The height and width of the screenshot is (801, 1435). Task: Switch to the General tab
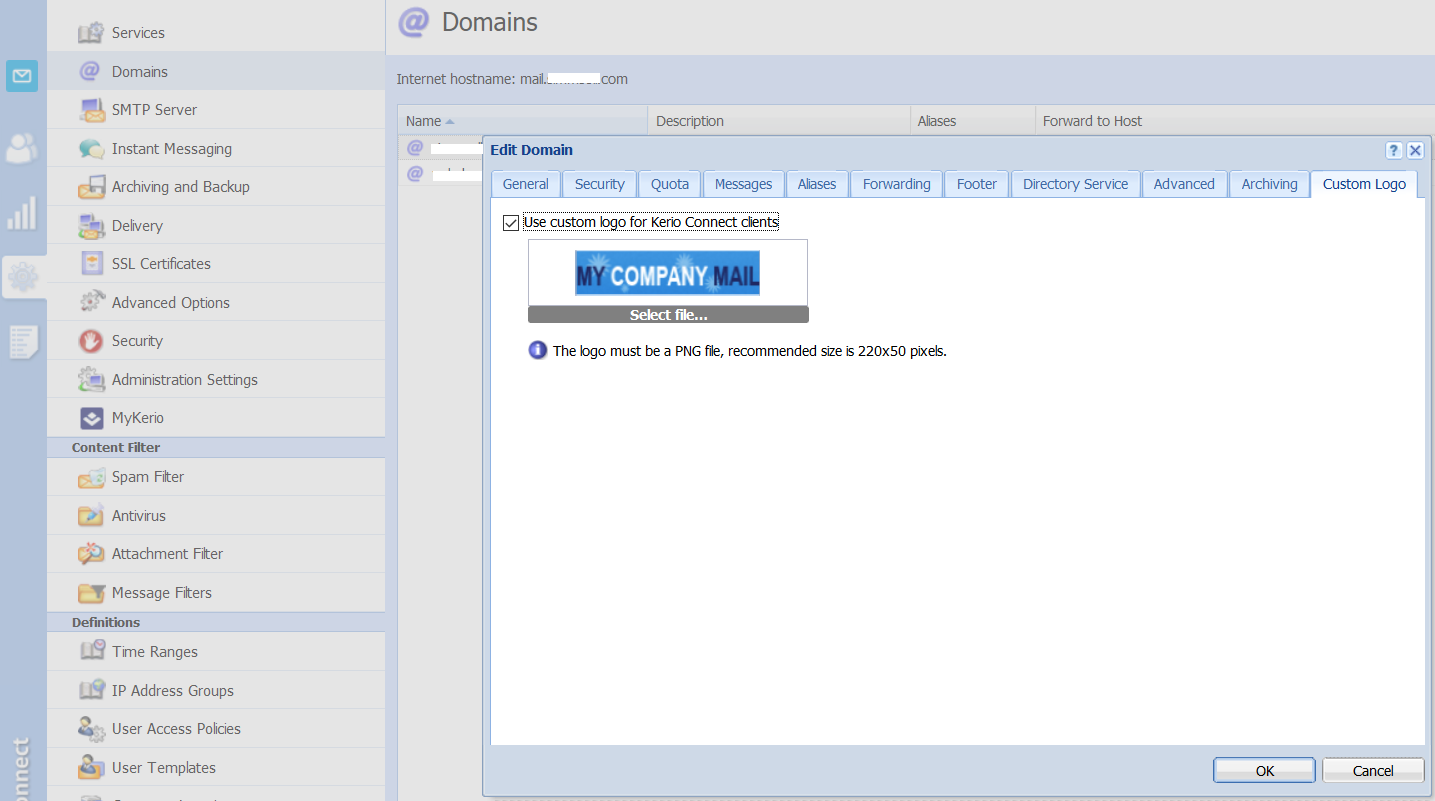(526, 184)
